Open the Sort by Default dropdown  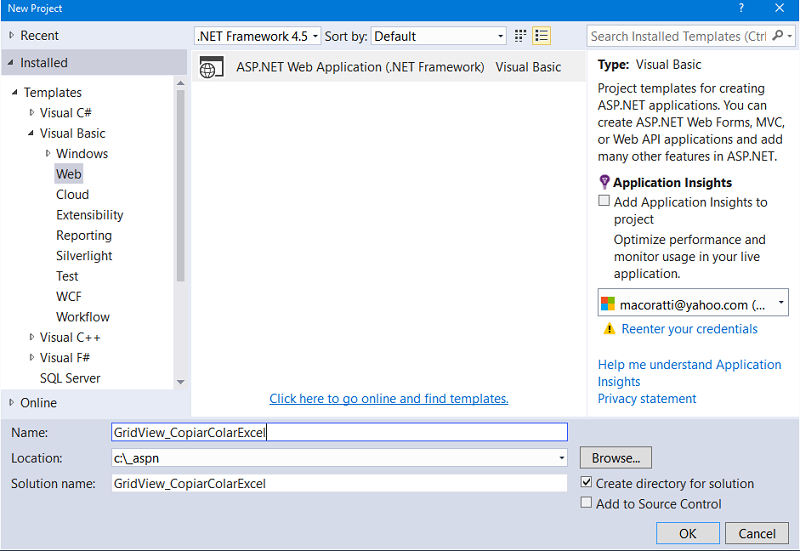[438, 36]
